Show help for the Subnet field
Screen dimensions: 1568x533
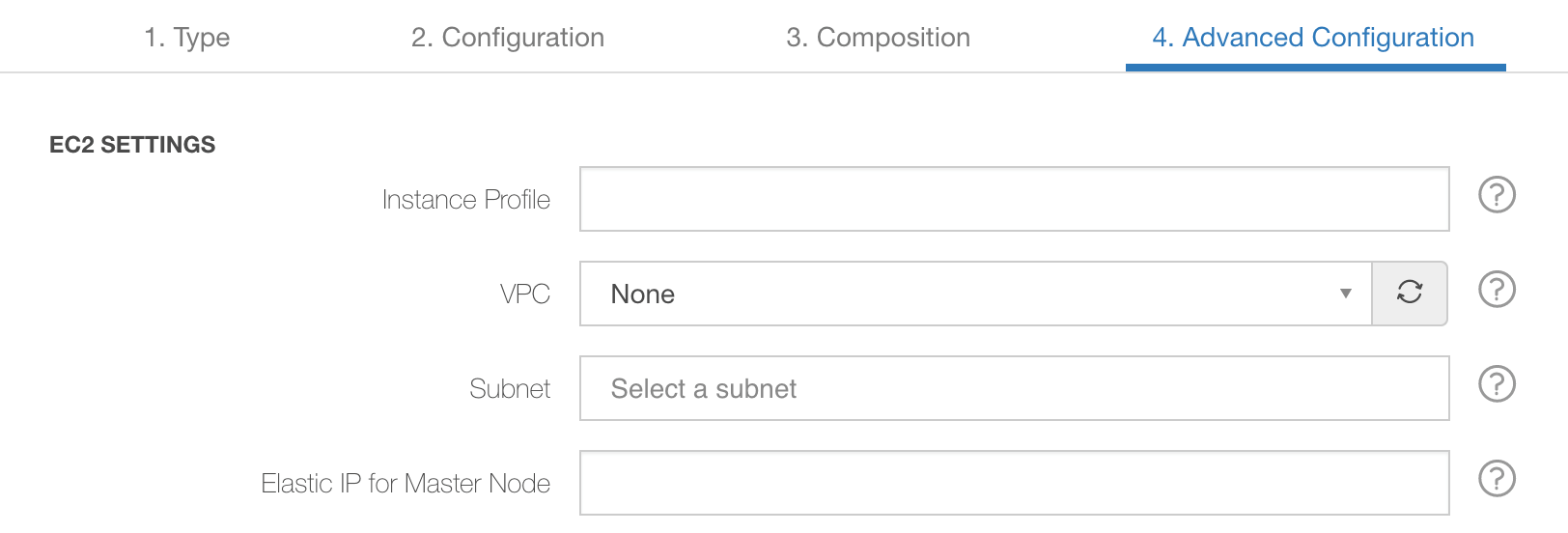pyautogui.click(x=1497, y=384)
